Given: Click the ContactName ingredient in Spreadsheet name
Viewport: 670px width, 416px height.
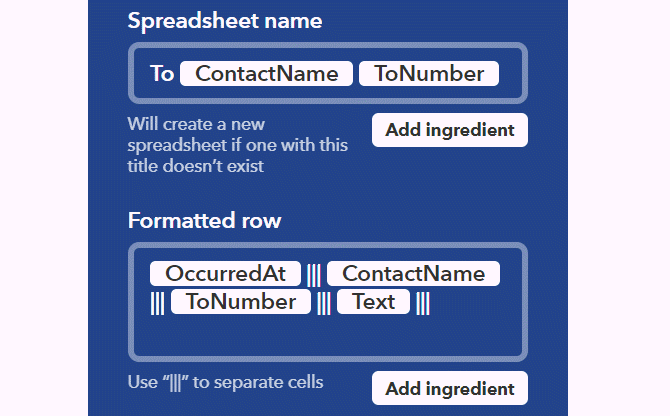Looking at the screenshot, I should pyautogui.click(x=266, y=73).
